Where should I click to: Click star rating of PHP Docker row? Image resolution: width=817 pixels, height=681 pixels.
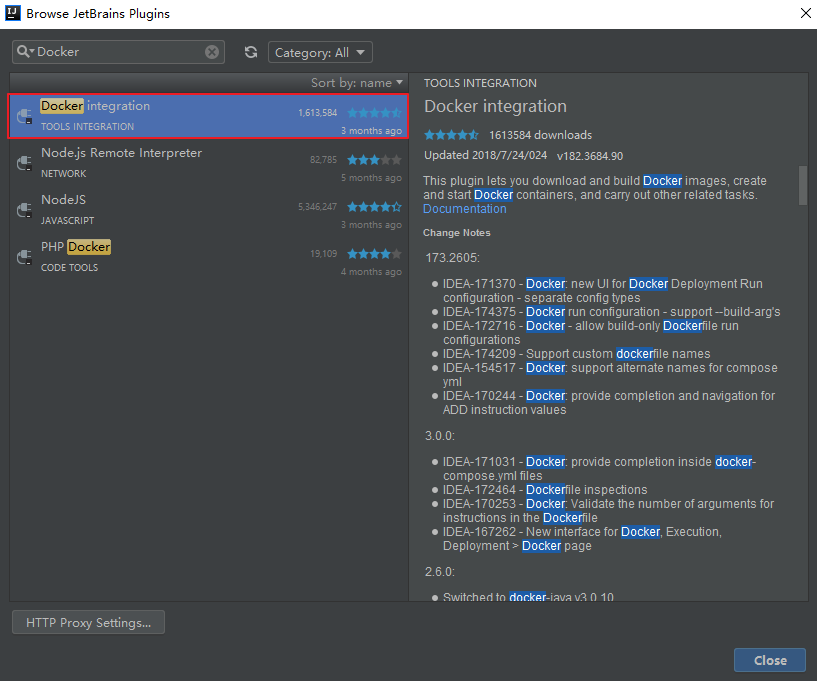click(x=374, y=254)
